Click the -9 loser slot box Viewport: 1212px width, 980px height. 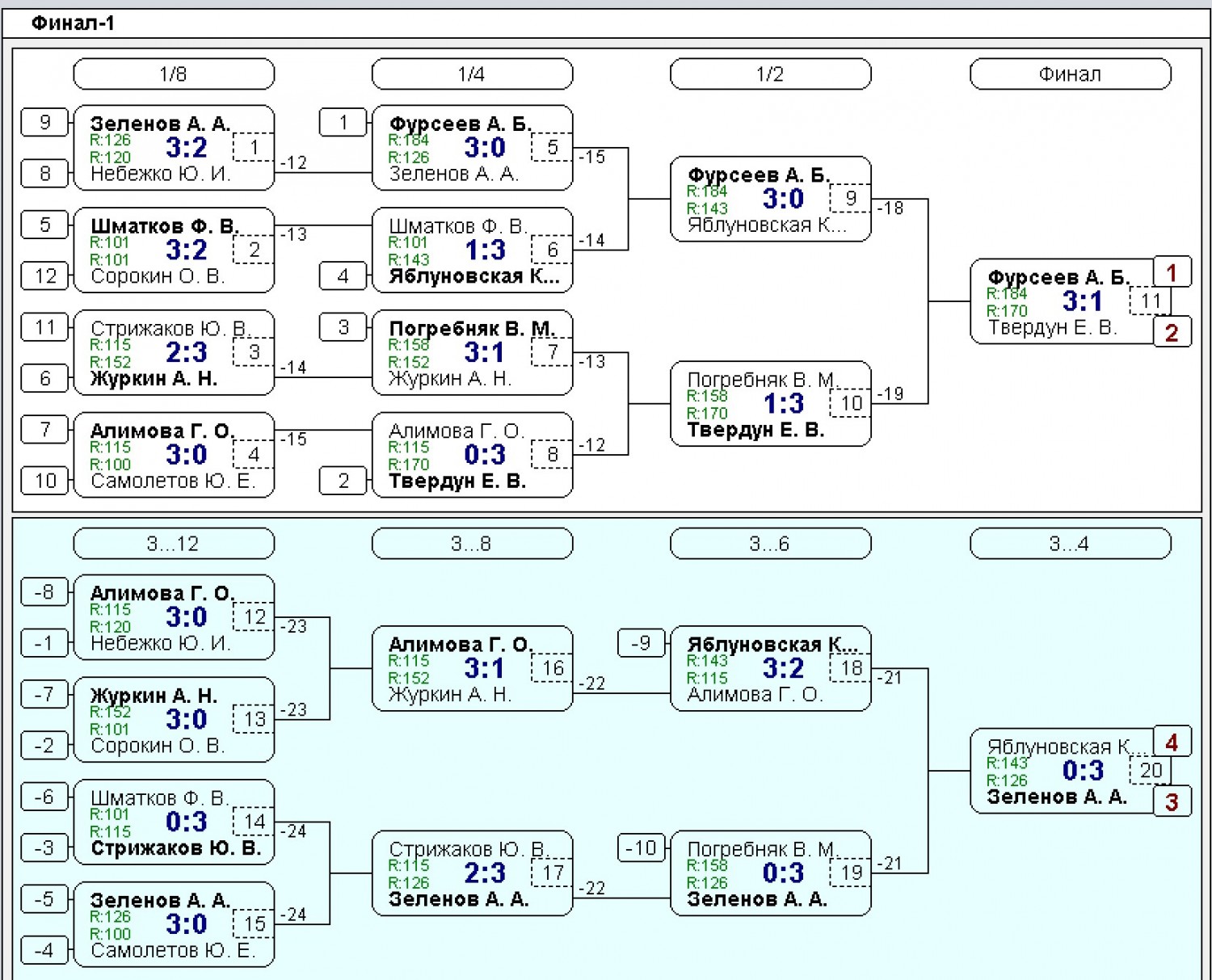click(x=642, y=643)
